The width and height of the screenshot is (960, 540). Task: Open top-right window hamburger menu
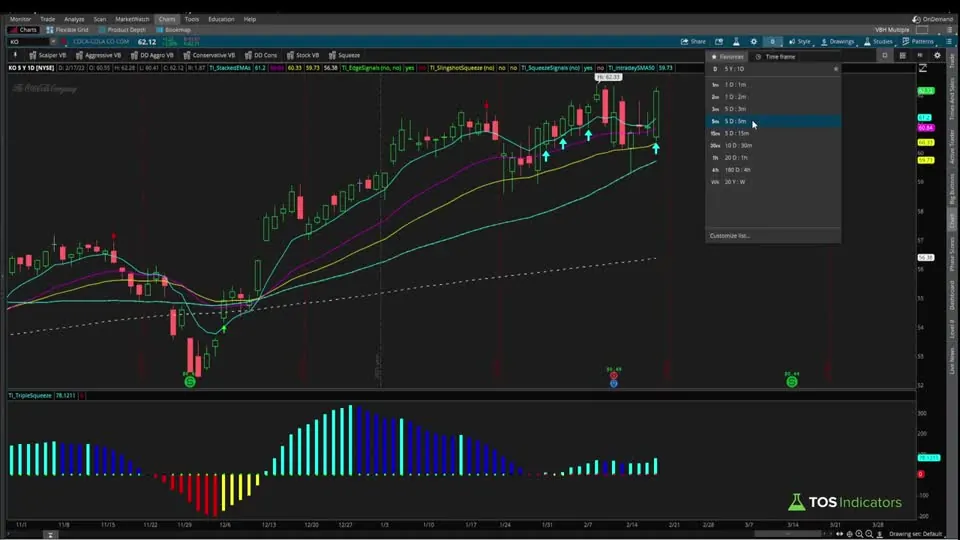(950, 29)
